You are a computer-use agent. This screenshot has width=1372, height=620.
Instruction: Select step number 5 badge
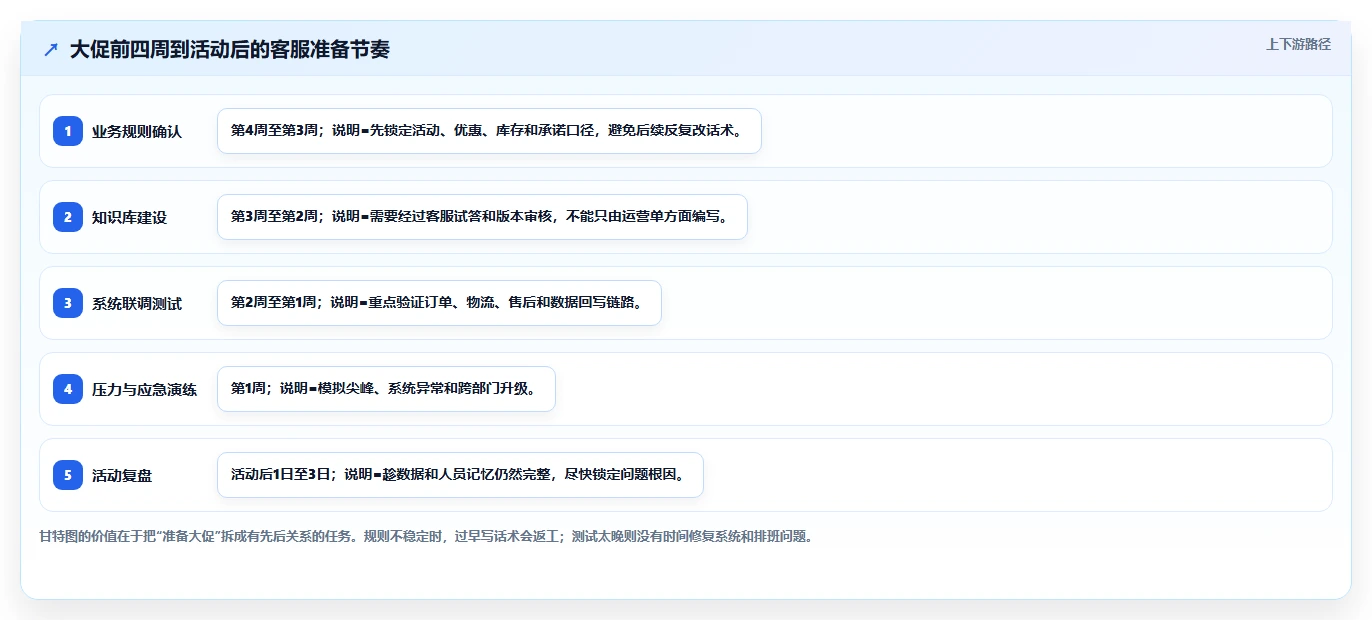click(68, 475)
